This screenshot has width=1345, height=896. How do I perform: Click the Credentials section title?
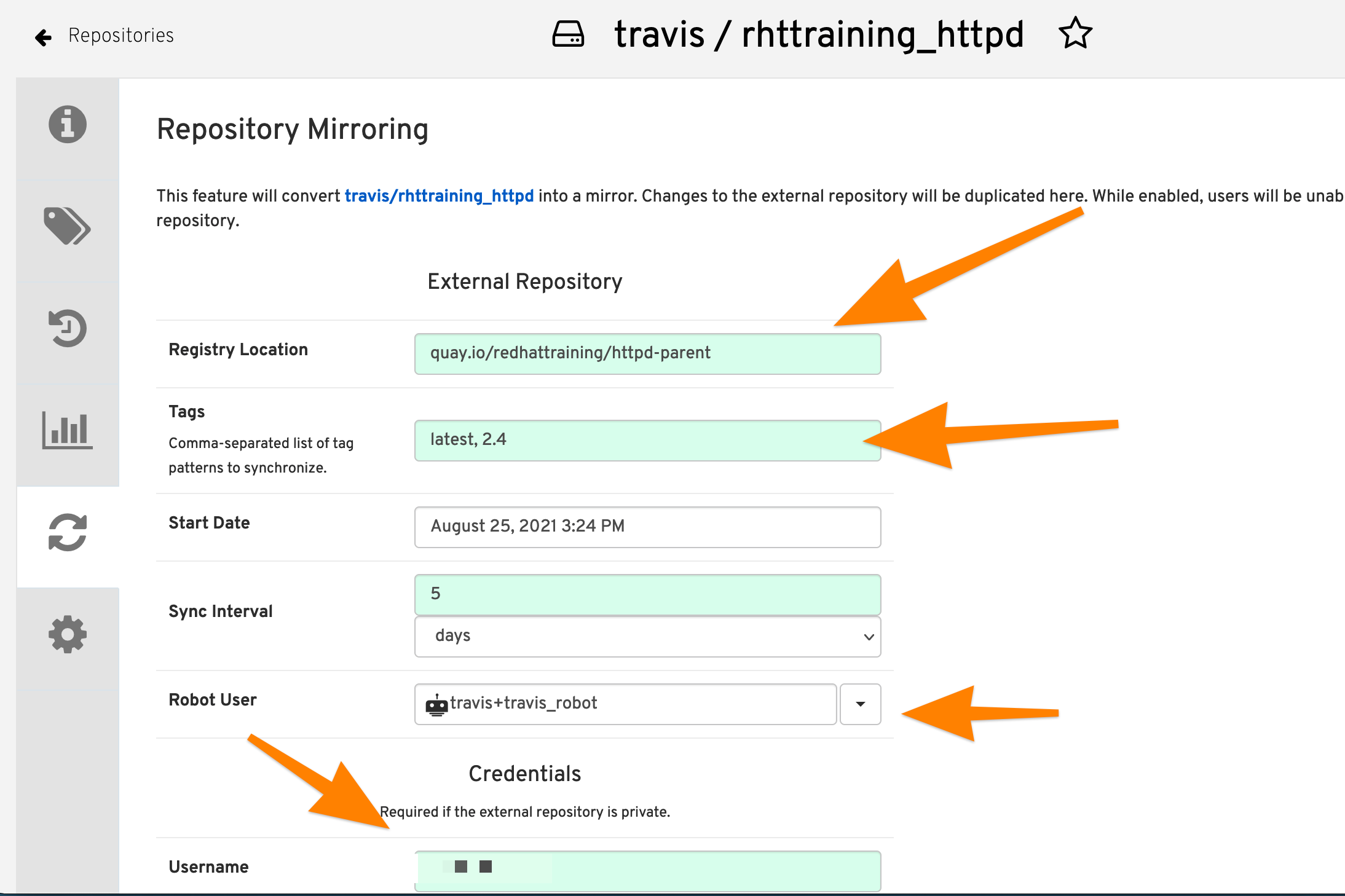(525, 774)
